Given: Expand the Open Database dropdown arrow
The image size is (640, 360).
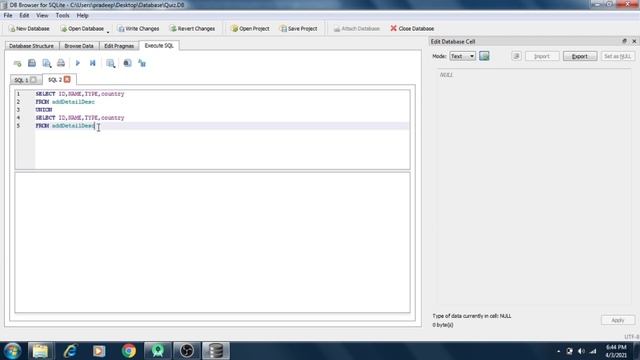Looking at the screenshot, I should point(108,31).
